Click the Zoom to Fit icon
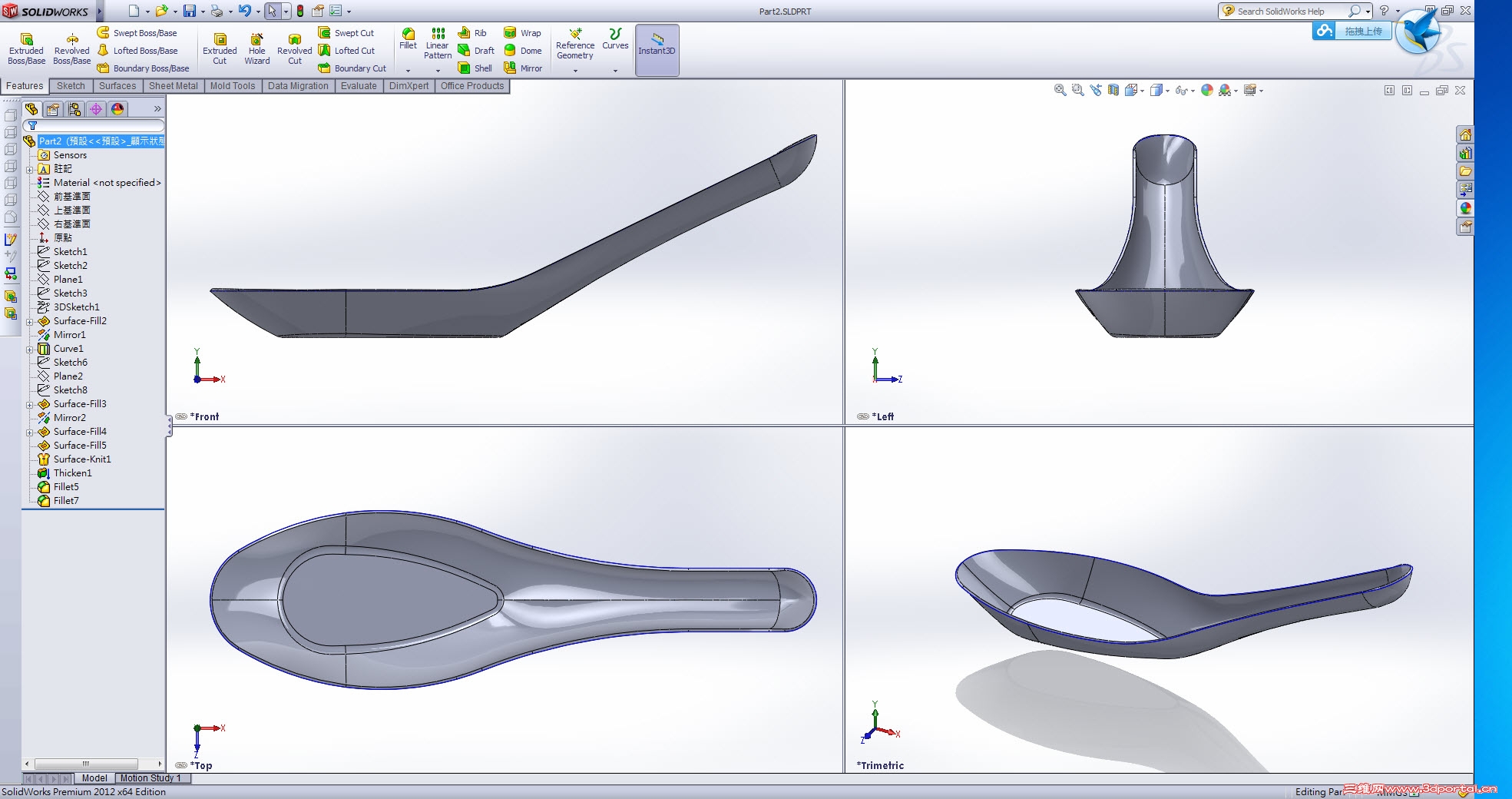 pyautogui.click(x=1060, y=90)
